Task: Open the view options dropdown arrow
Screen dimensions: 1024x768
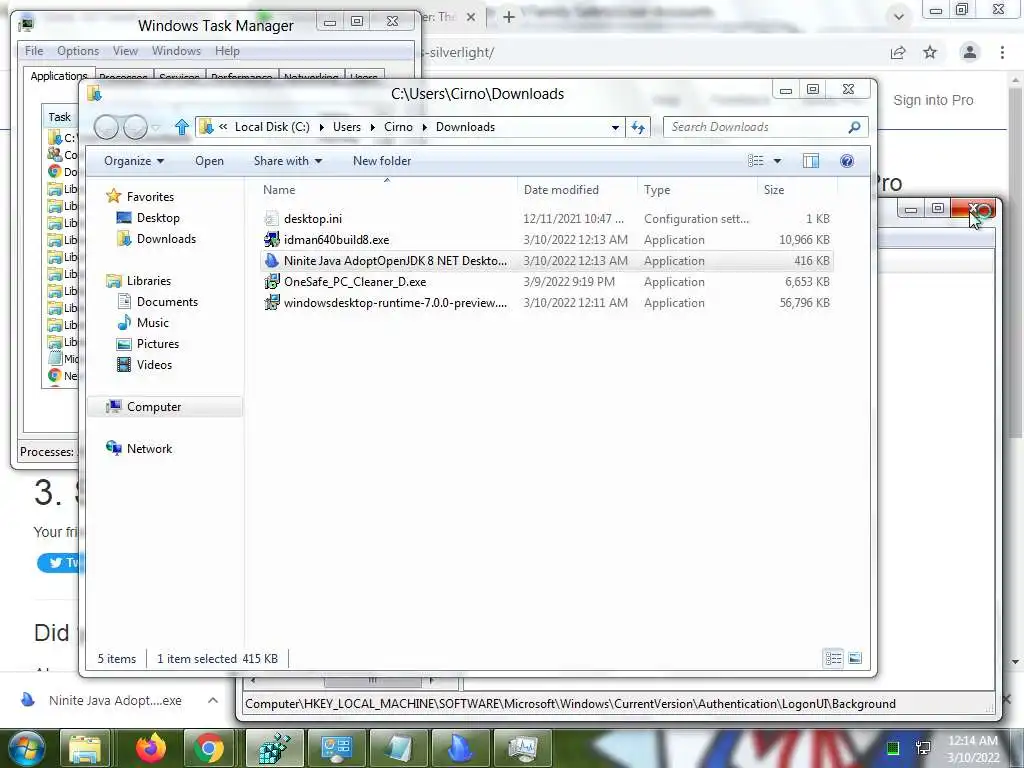Action: pos(777,161)
